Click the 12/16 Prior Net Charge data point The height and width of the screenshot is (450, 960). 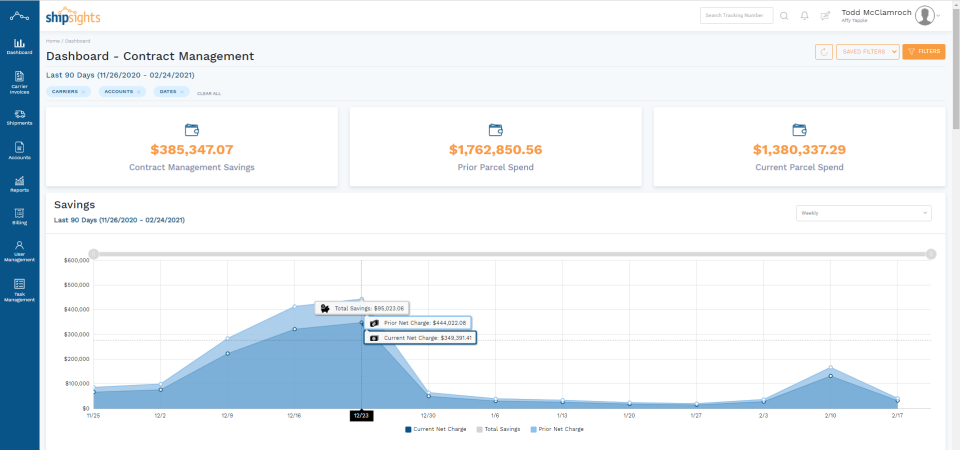click(294, 306)
